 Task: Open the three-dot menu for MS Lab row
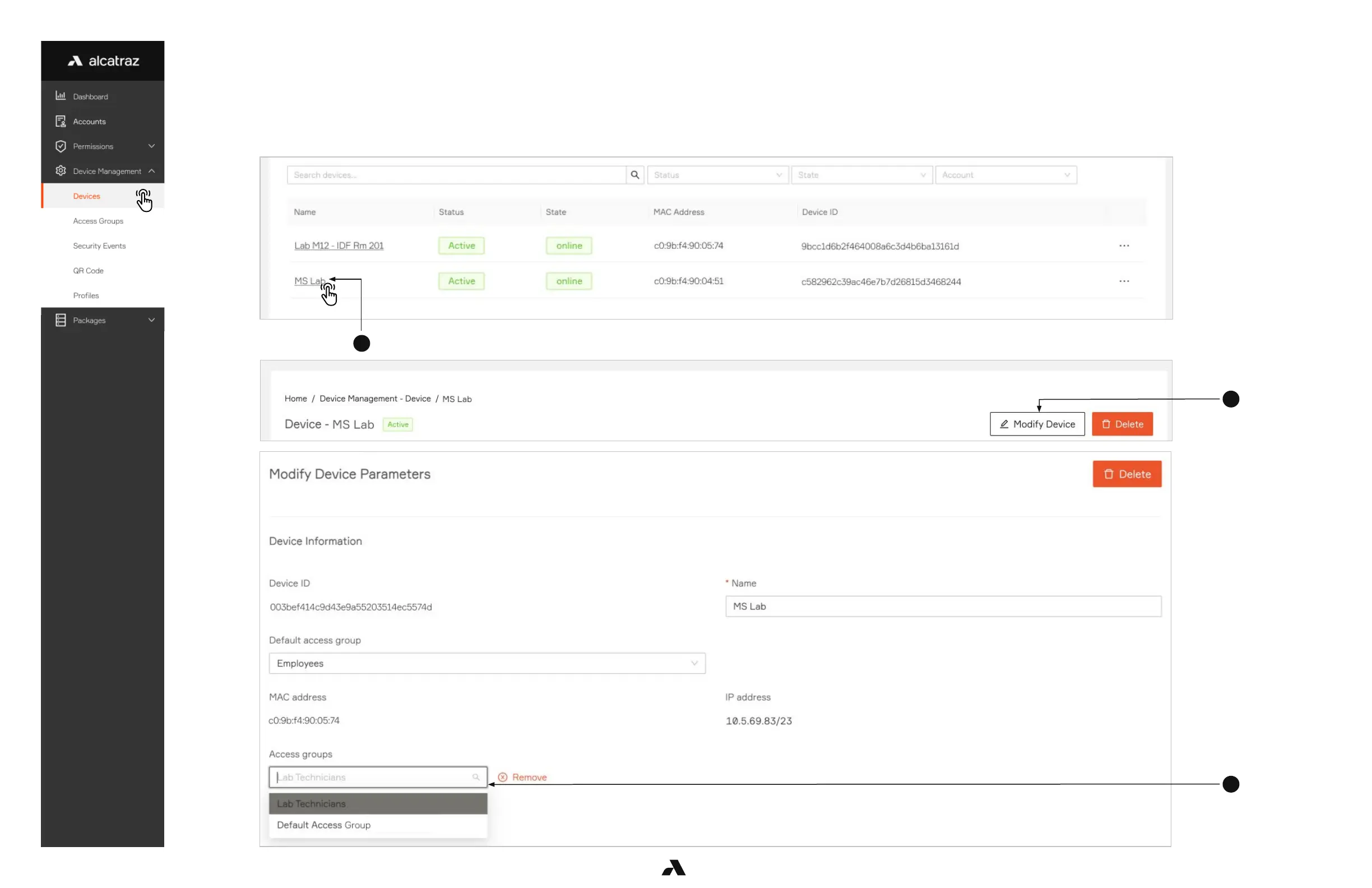coord(1124,281)
